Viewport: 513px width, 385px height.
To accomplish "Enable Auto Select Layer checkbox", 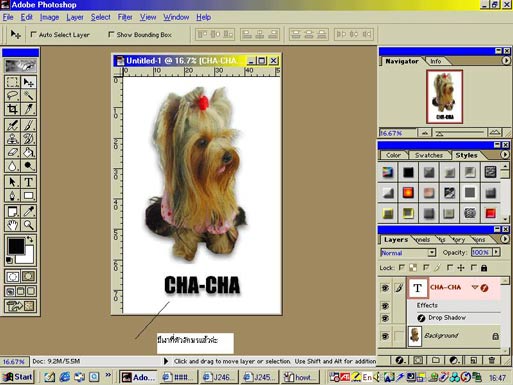I will coord(33,34).
